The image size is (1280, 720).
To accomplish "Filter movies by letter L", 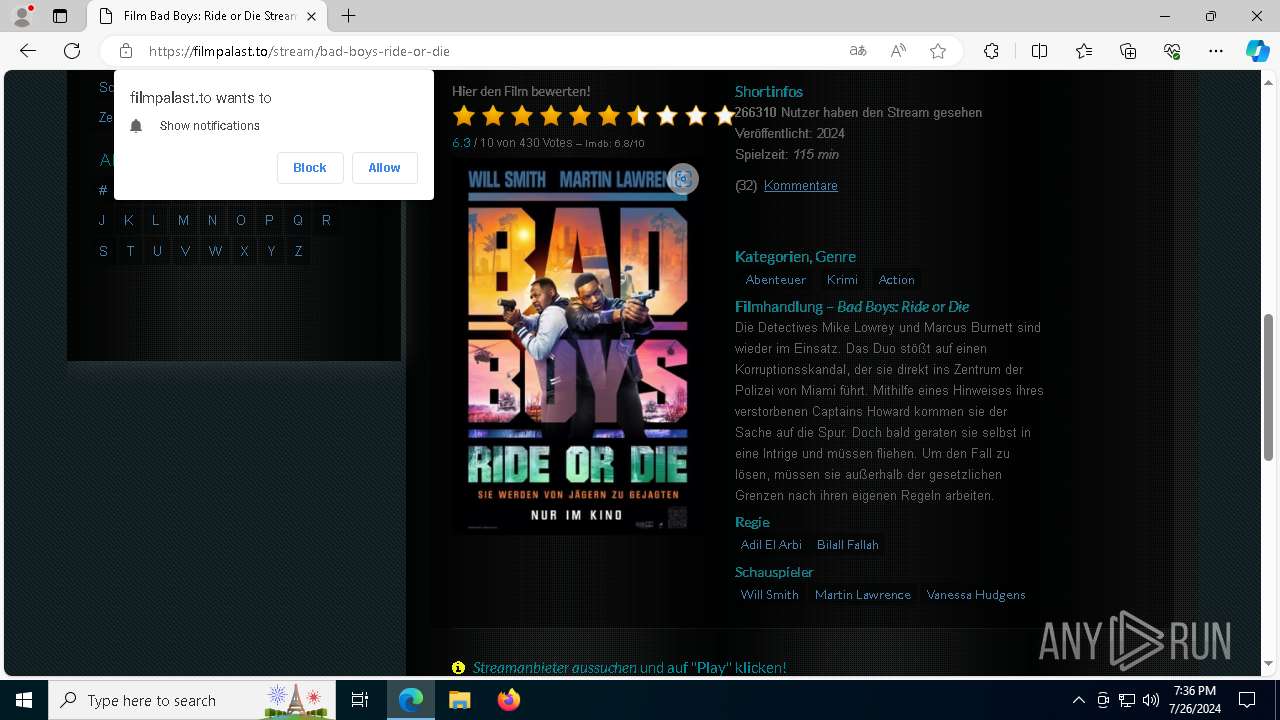I will point(155,220).
